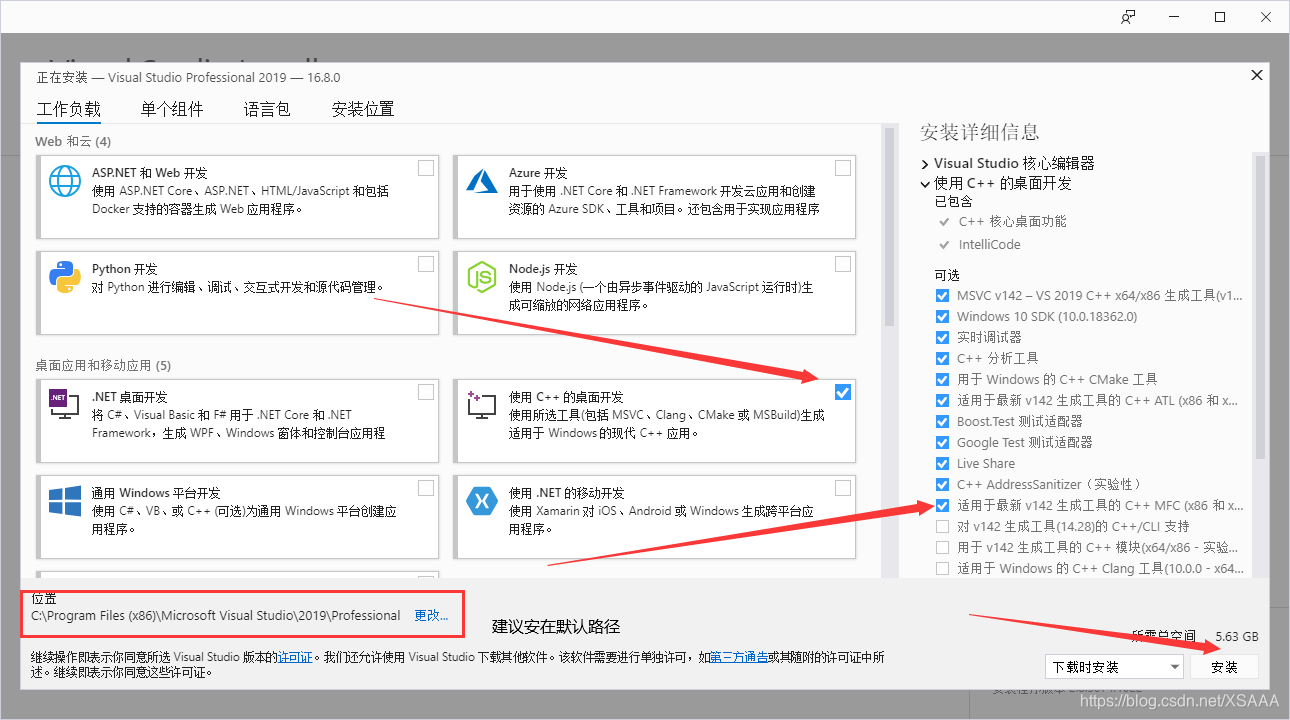Open the 许可证 link
This screenshot has height=720, width=1290.
point(295,658)
